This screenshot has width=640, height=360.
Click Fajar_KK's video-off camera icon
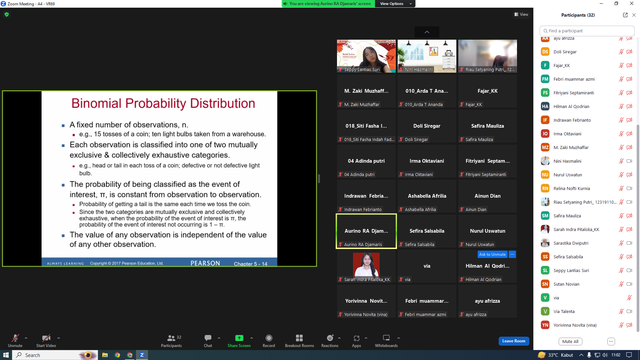click(629, 65)
